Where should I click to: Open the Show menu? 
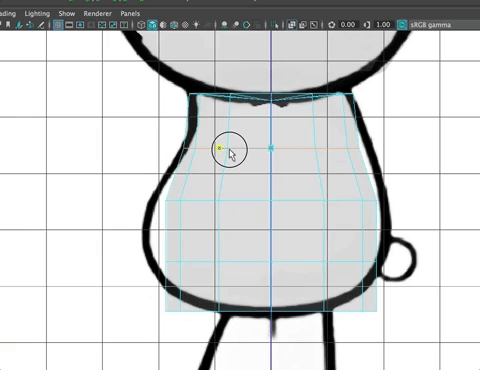67,14
